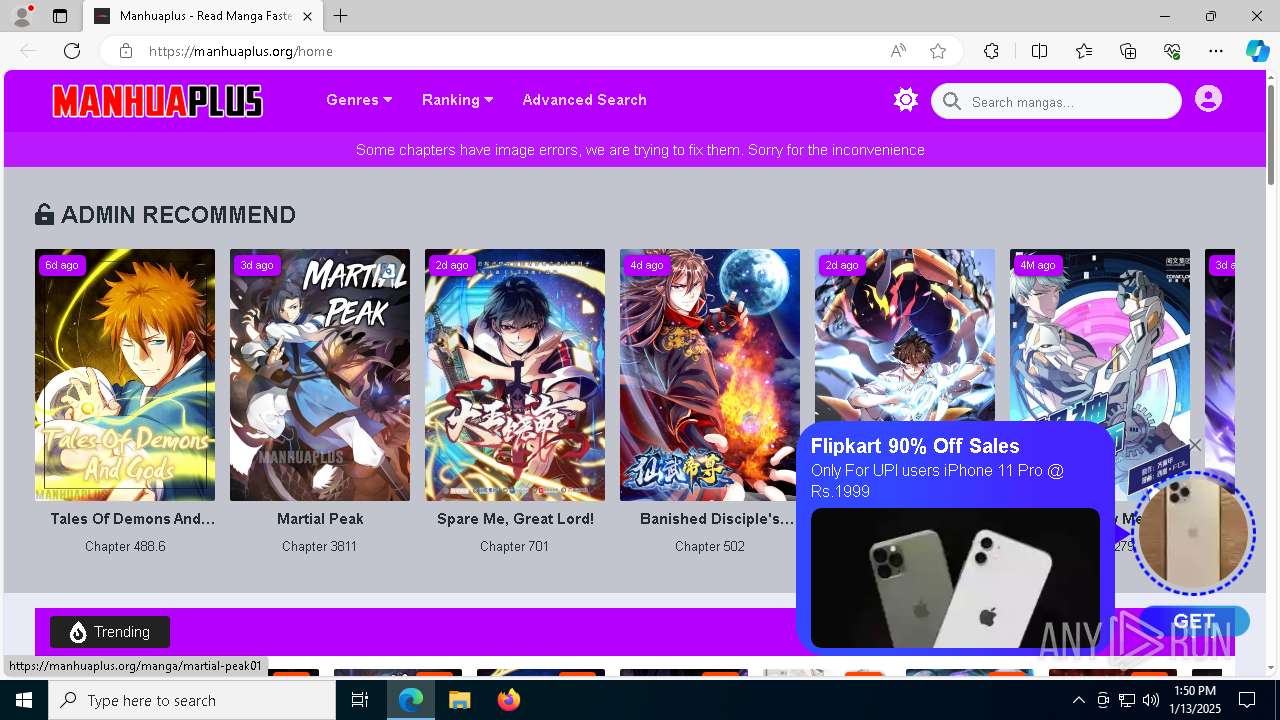Open Spare Me, Great Lord! cover

(x=515, y=375)
